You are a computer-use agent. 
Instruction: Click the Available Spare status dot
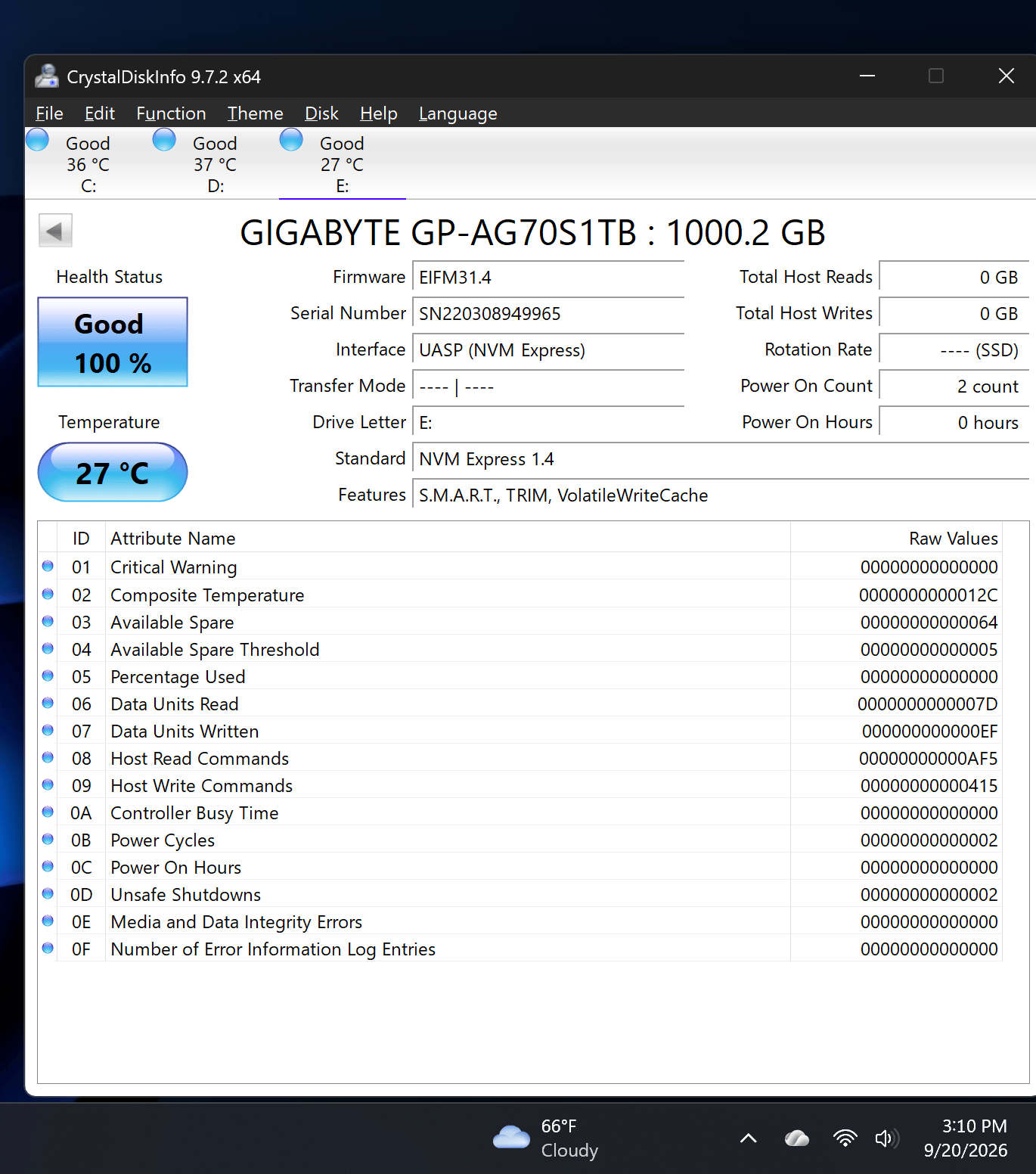[x=48, y=621]
